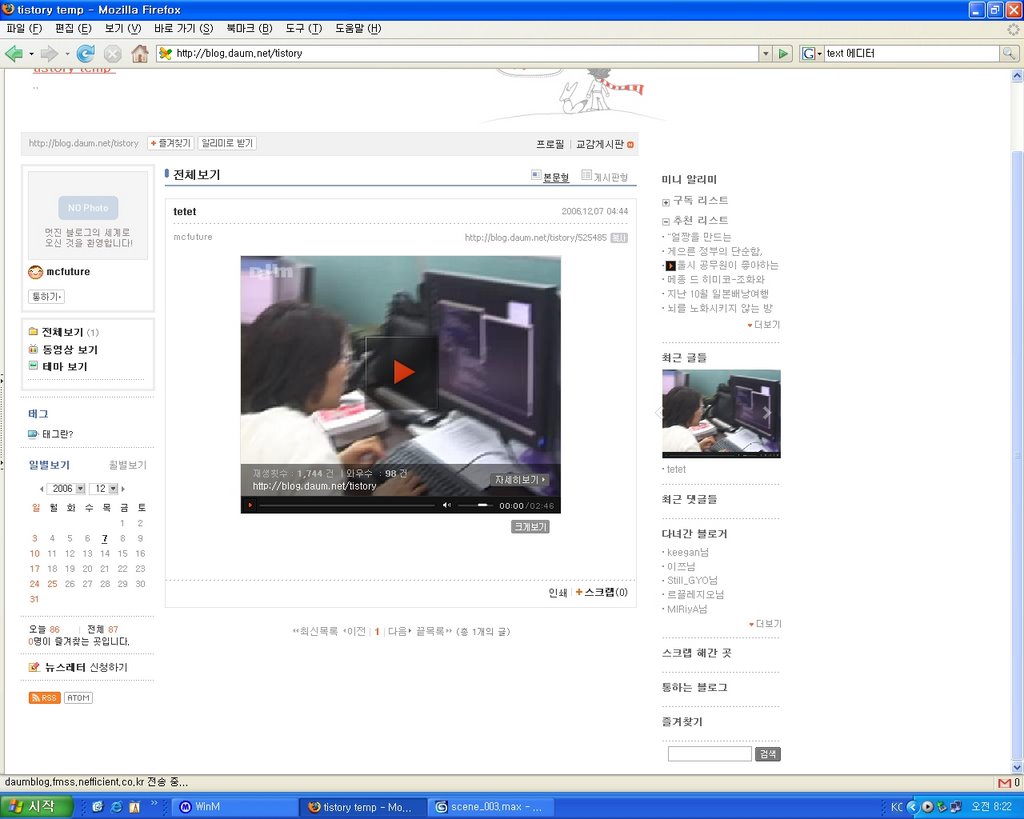Click the 즐겨찾기 button in blog bar
The image size is (1024, 819).
[170, 143]
